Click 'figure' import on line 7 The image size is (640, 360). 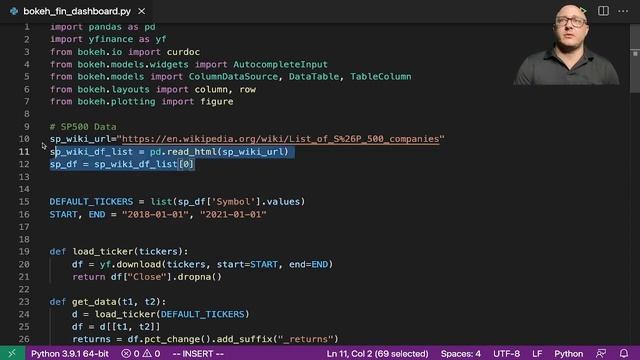217,102
